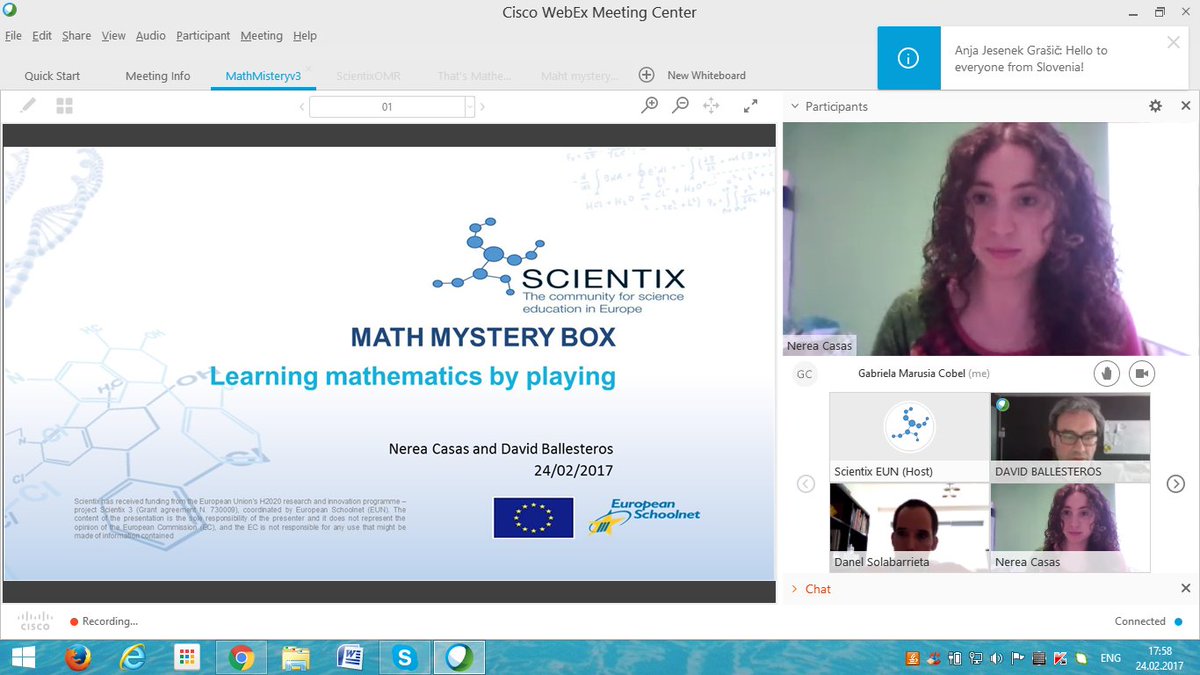Click the slide number field showing 01
1200x675 pixels.
[x=387, y=106]
